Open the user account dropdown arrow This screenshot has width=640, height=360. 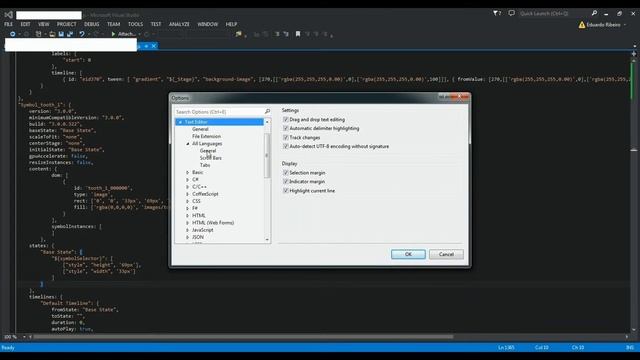point(624,25)
